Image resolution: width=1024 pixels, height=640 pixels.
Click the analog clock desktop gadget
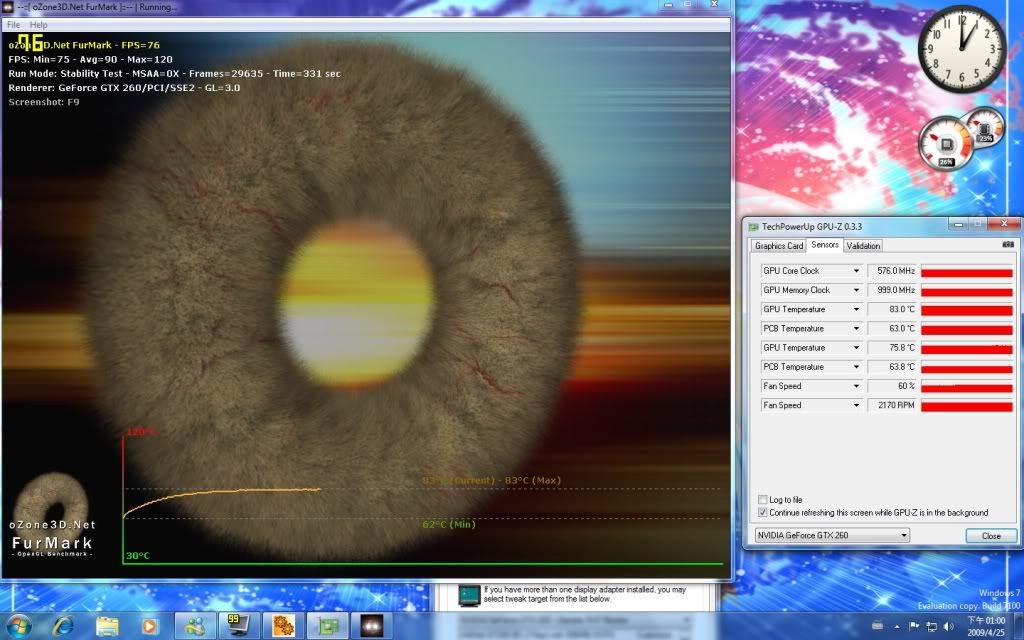click(962, 48)
